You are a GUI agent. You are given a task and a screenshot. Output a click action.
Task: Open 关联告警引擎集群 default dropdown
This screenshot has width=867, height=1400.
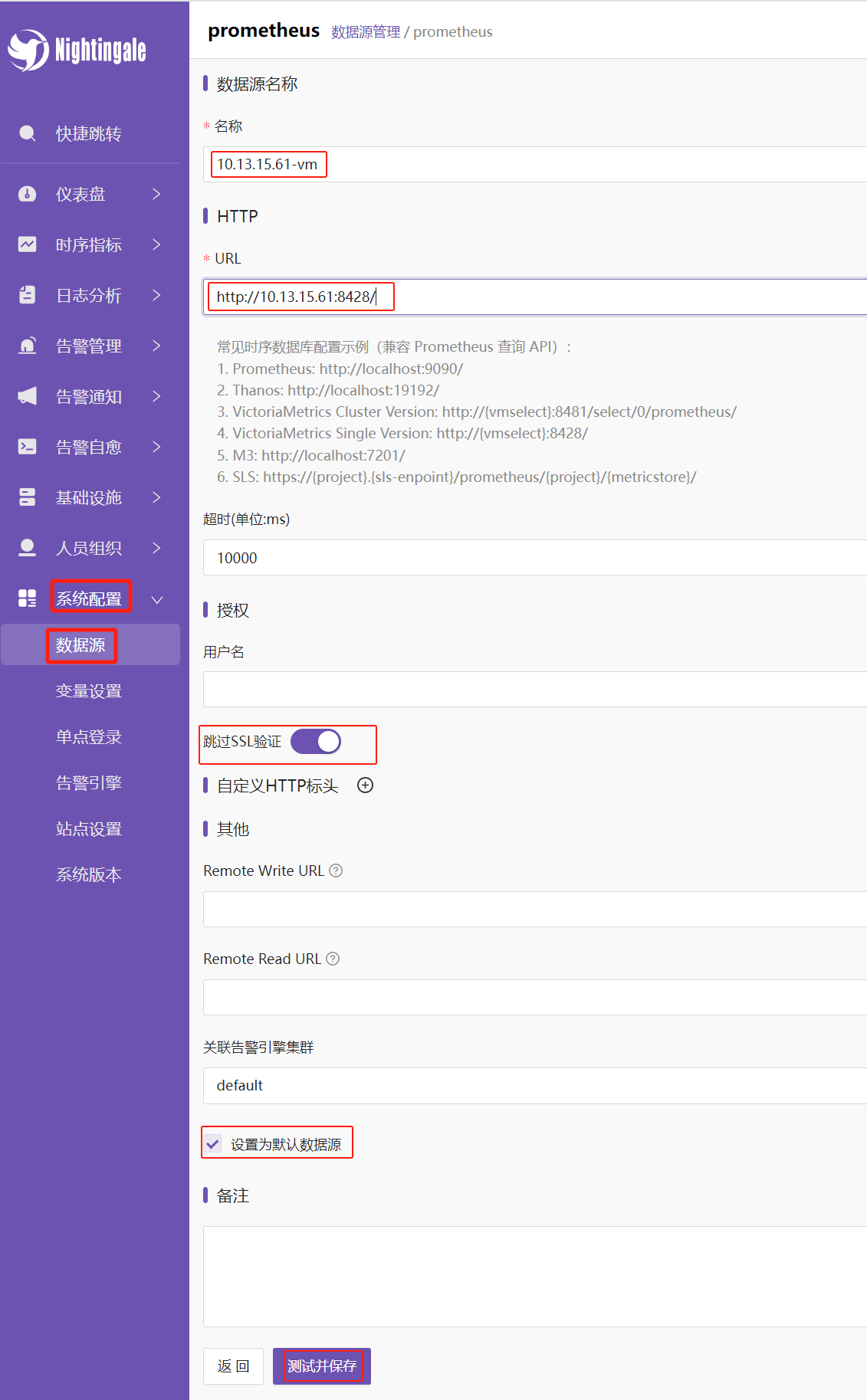point(535,1086)
